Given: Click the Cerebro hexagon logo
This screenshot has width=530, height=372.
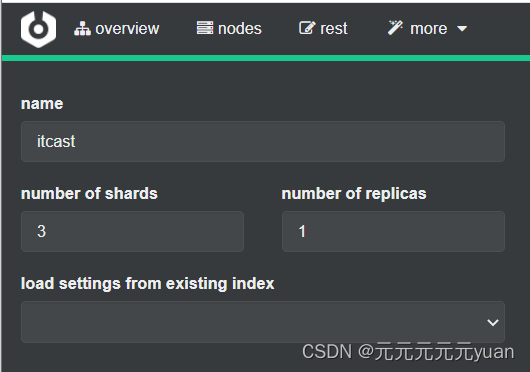Looking at the screenshot, I should (38, 29).
